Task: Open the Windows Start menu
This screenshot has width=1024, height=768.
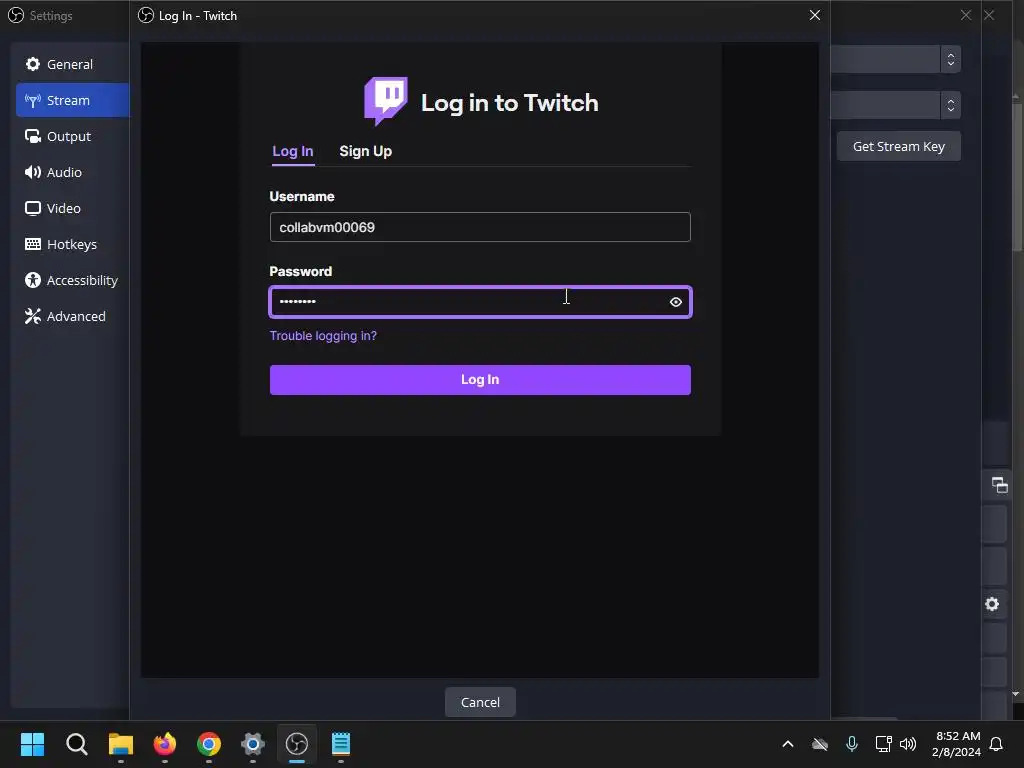Action: pos(33,744)
